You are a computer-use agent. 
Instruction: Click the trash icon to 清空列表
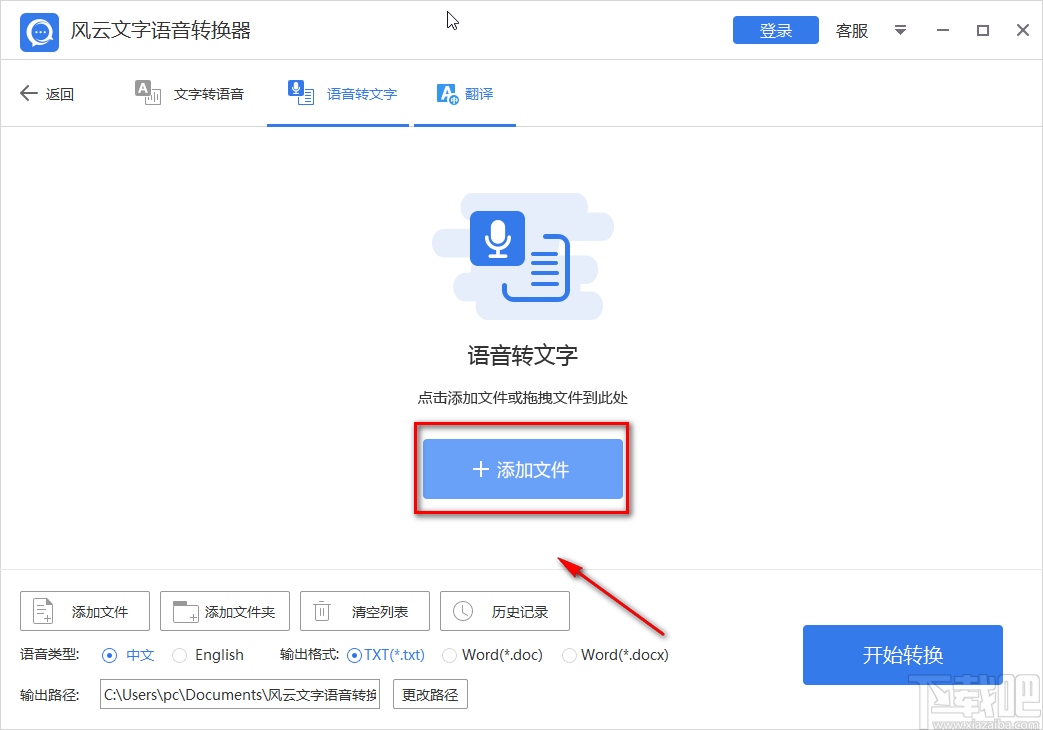tap(321, 610)
